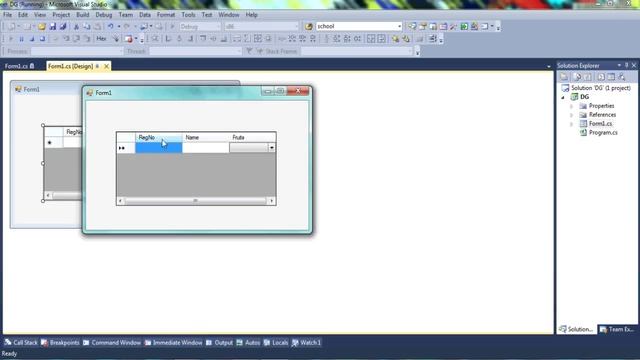This screenshot has height=360, width=640.
Task: Click the Form1.cs file icon in the tree
Action: (x=583, y=124)
